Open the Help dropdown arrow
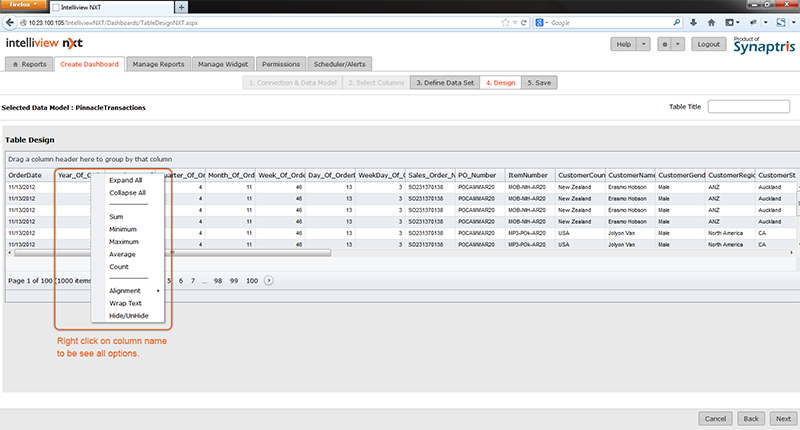The height and width of the screenshot is (430, 800). 642,44
